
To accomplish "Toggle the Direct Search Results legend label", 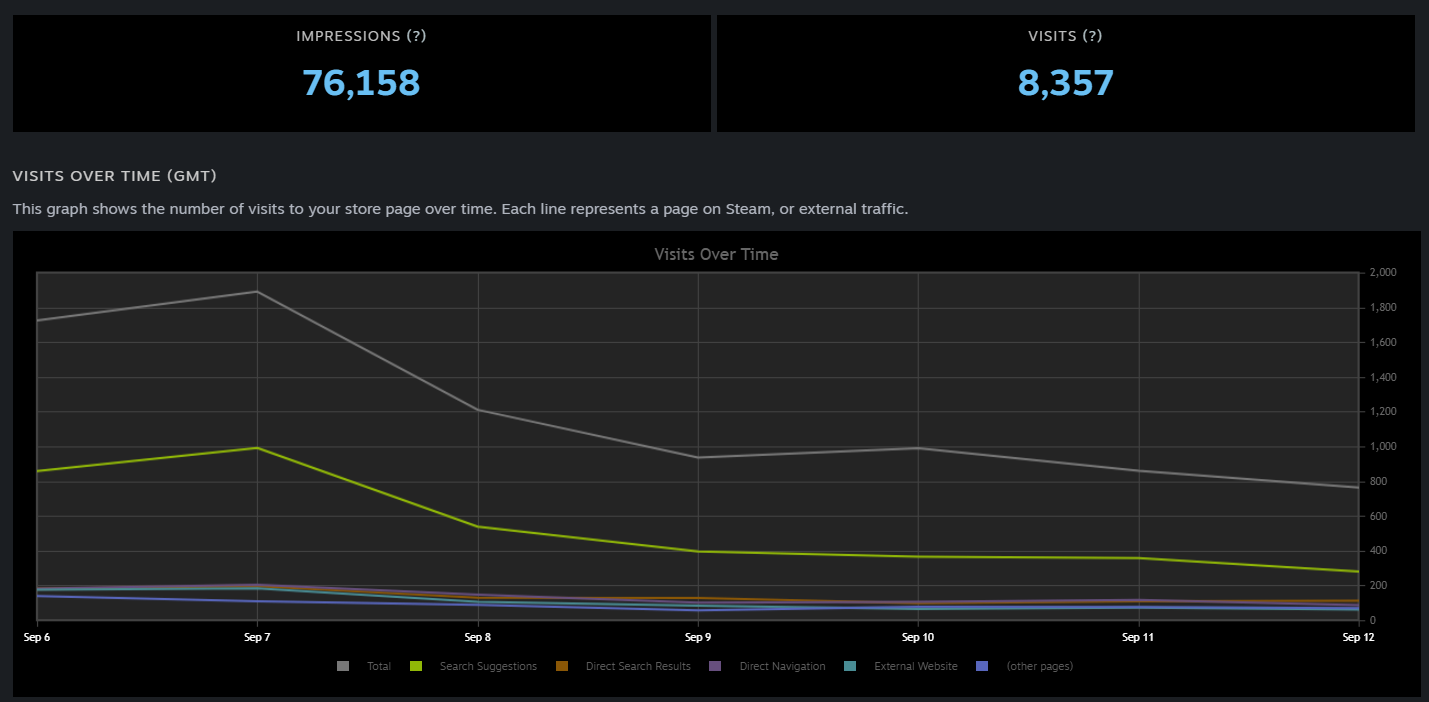I will tap(638, 666).
